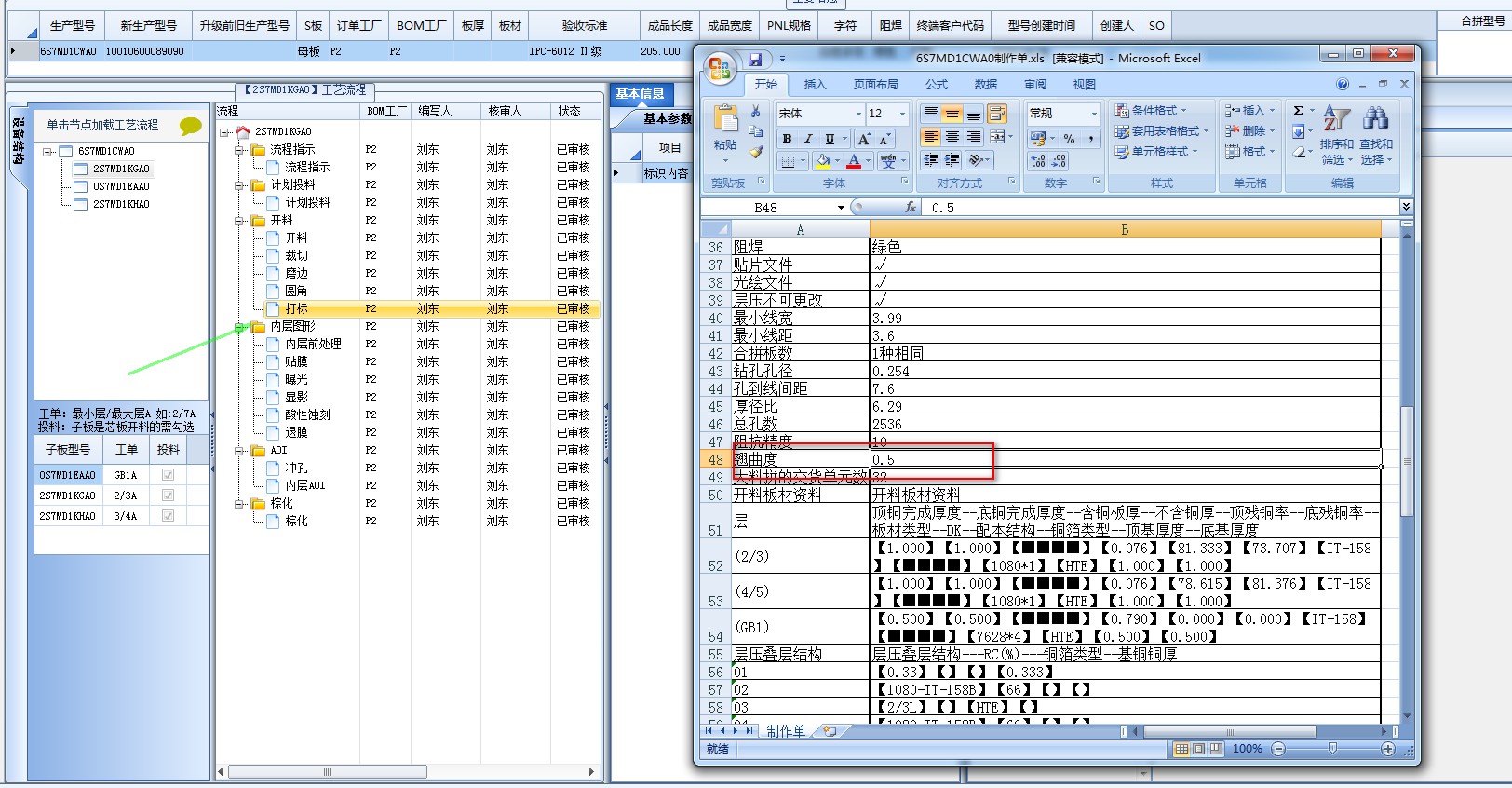
Task: Toggle 投料 checkbox for 2S7MD1KGA0 row
Action: (x=168, y=496)
